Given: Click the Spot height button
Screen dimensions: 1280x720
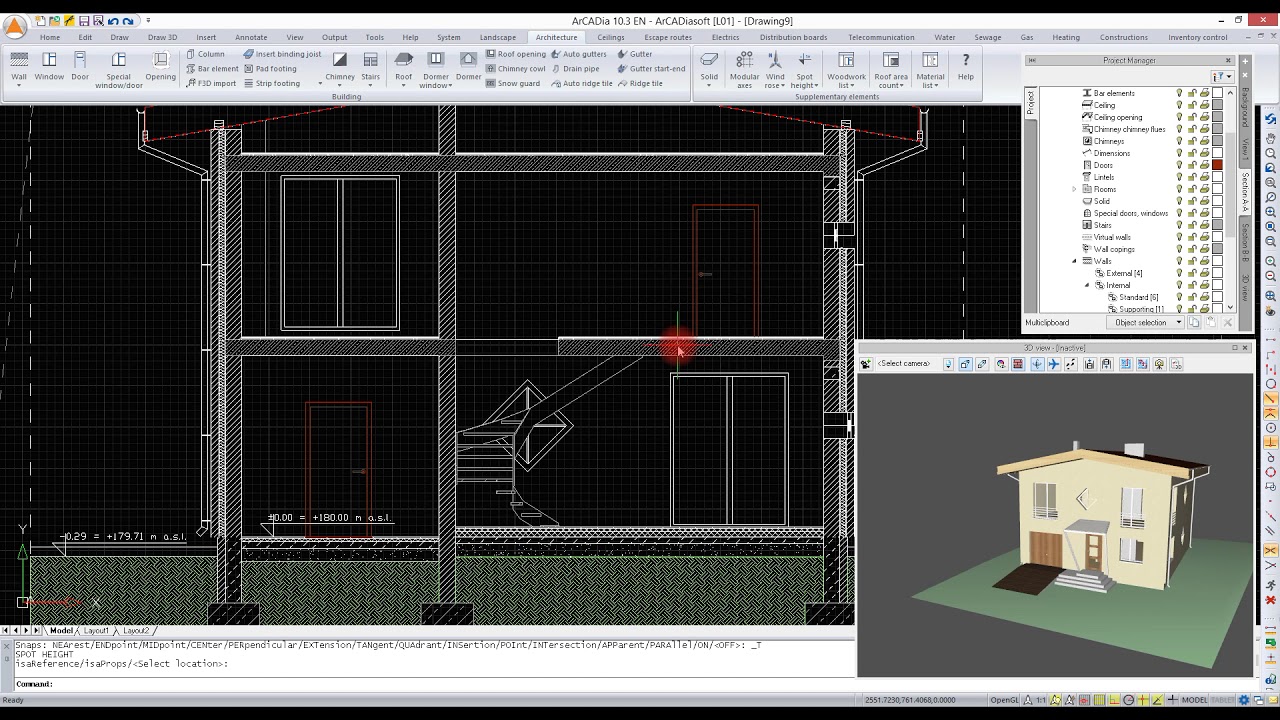Looking at the screenshot, I should click(x=804, y=70).
